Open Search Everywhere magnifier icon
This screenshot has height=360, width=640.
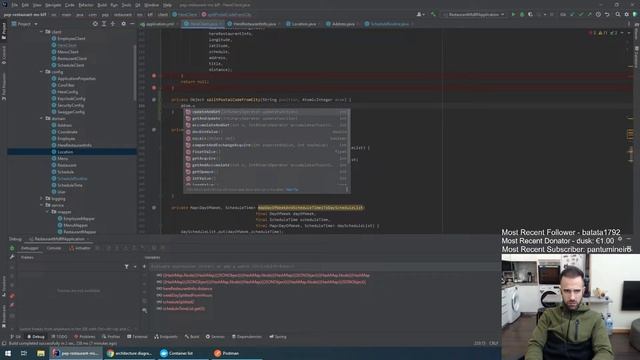coord(618,14)
